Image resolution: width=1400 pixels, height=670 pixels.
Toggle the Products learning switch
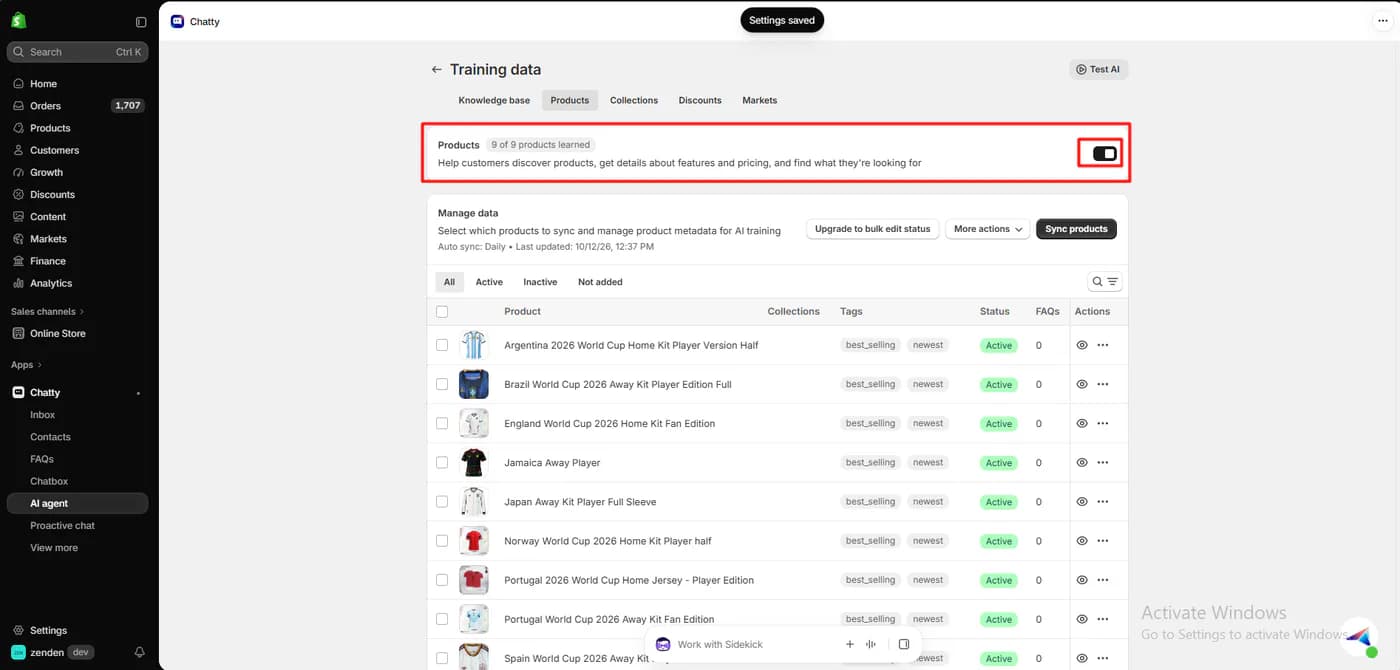tap(1105, 153)
